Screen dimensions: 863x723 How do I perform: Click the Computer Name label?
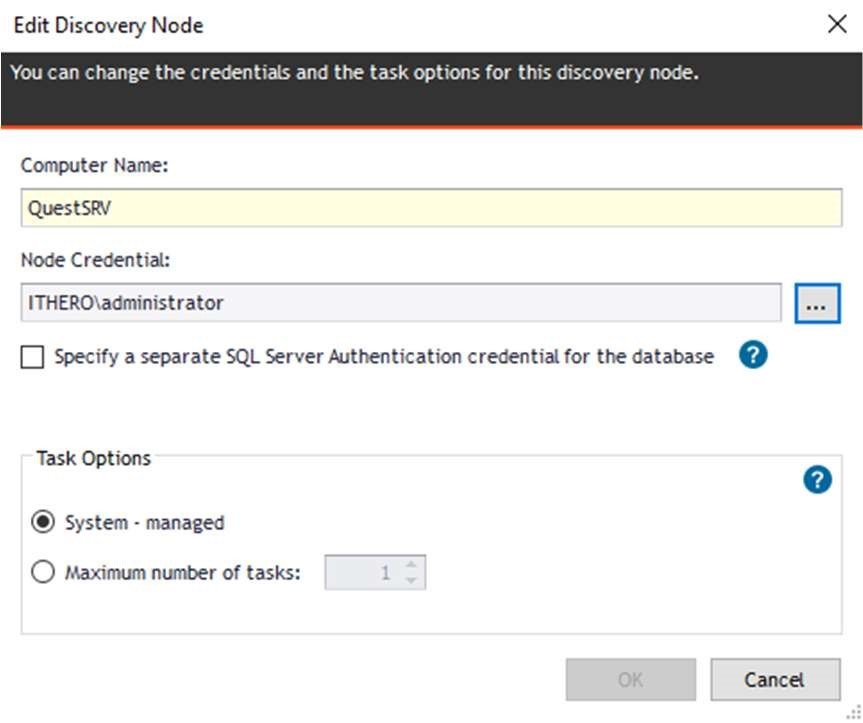[95, 166]
